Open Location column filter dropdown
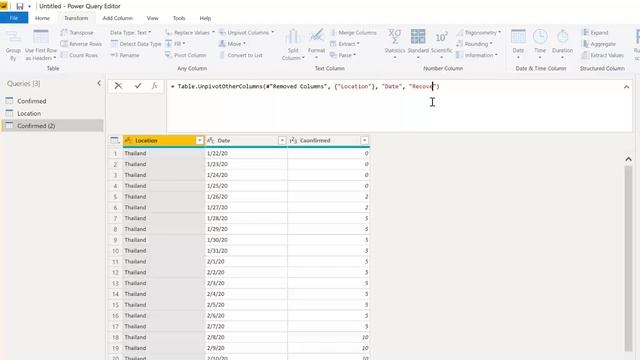640x360 pixels. click(x=200, y=140)
